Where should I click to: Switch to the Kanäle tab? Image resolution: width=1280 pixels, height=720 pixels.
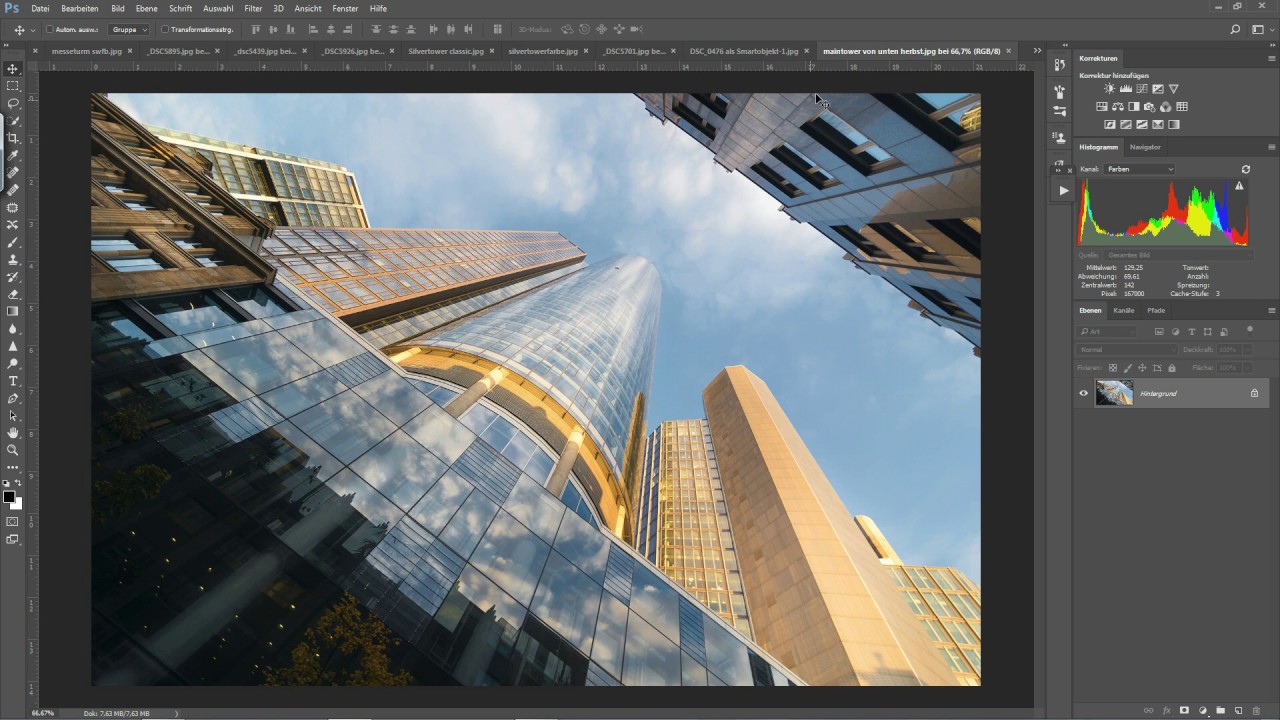pyautogui.click(x=1124, y=310)
